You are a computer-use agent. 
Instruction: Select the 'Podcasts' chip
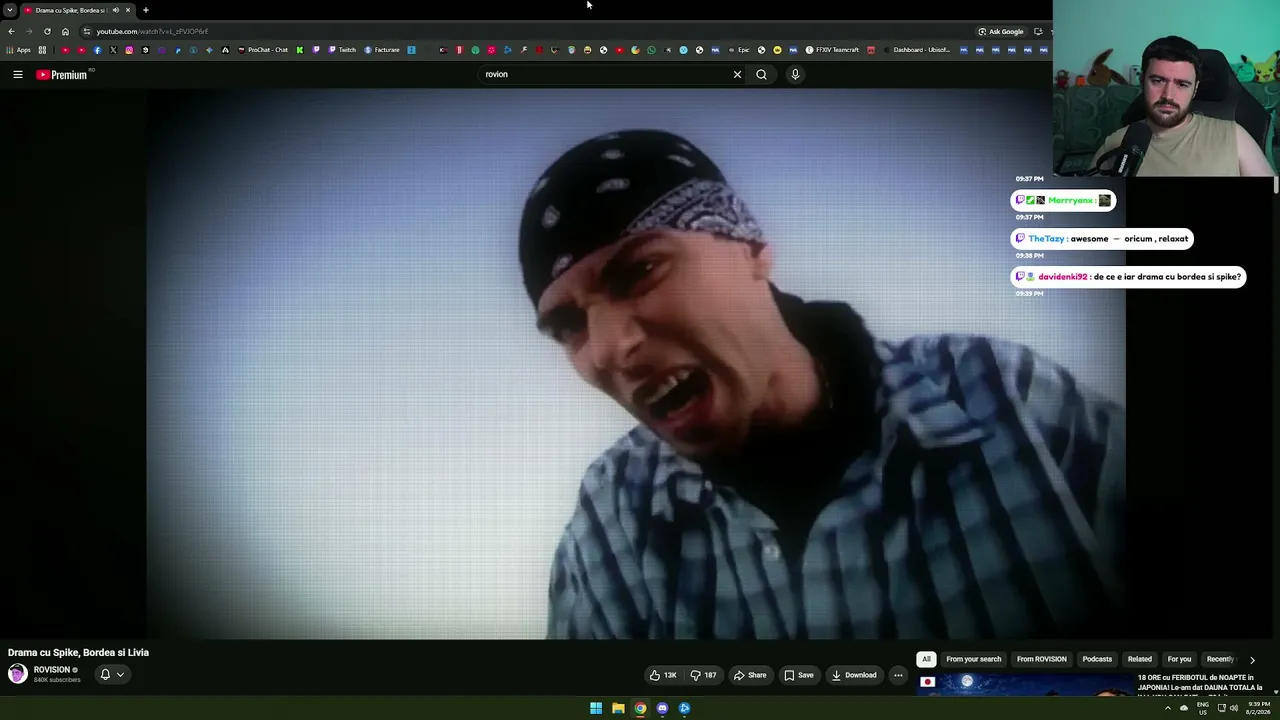1097,659
